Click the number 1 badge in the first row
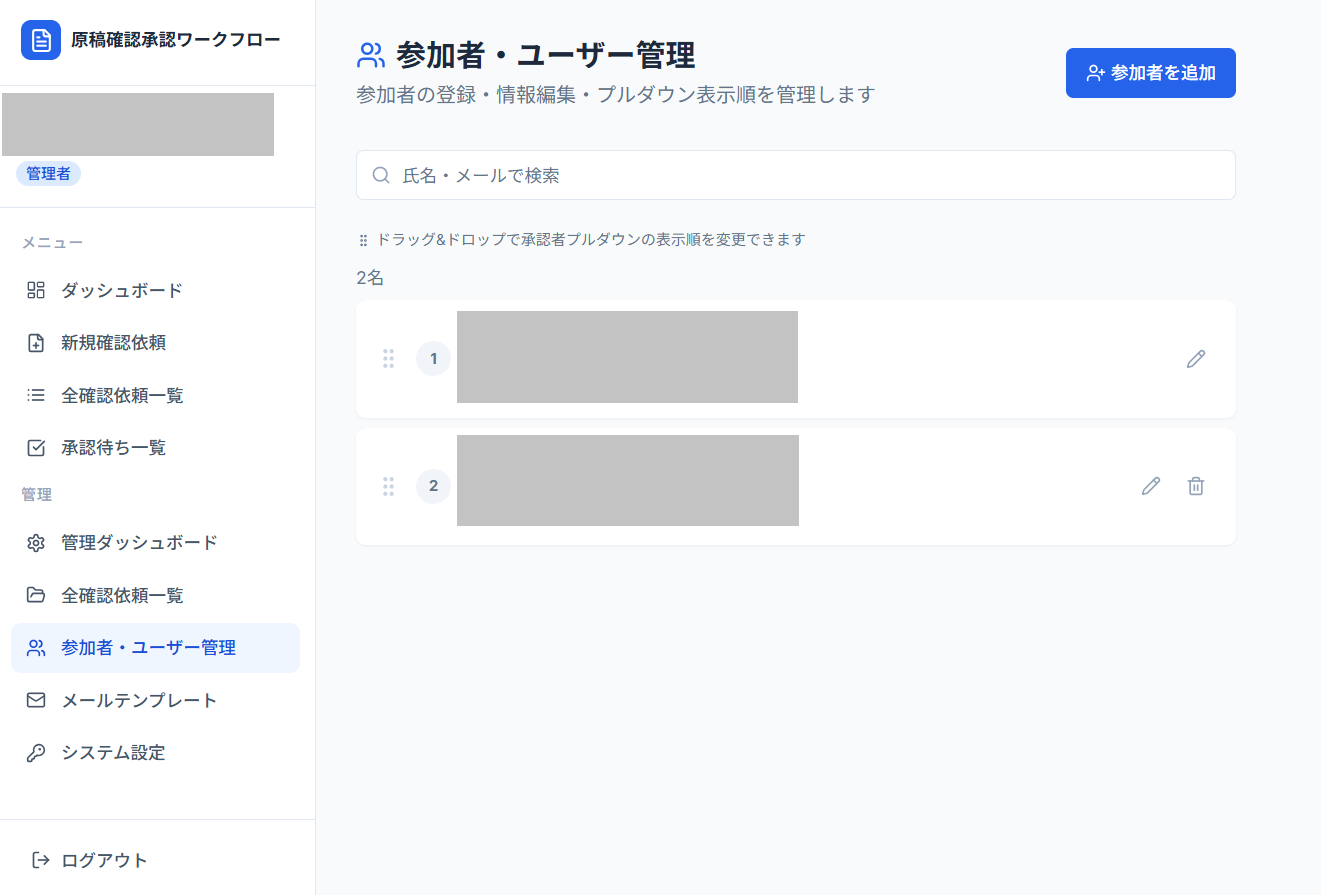 [433, 358]
